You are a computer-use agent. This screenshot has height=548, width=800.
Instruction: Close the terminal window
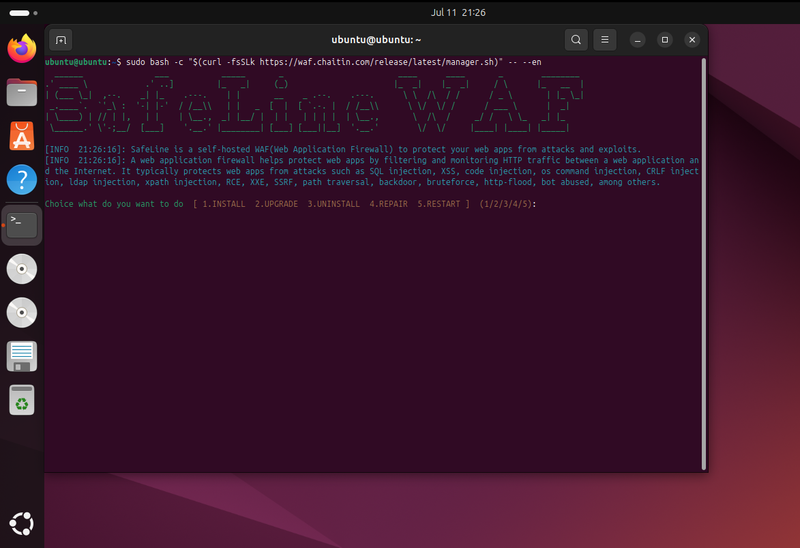(692, 40)
